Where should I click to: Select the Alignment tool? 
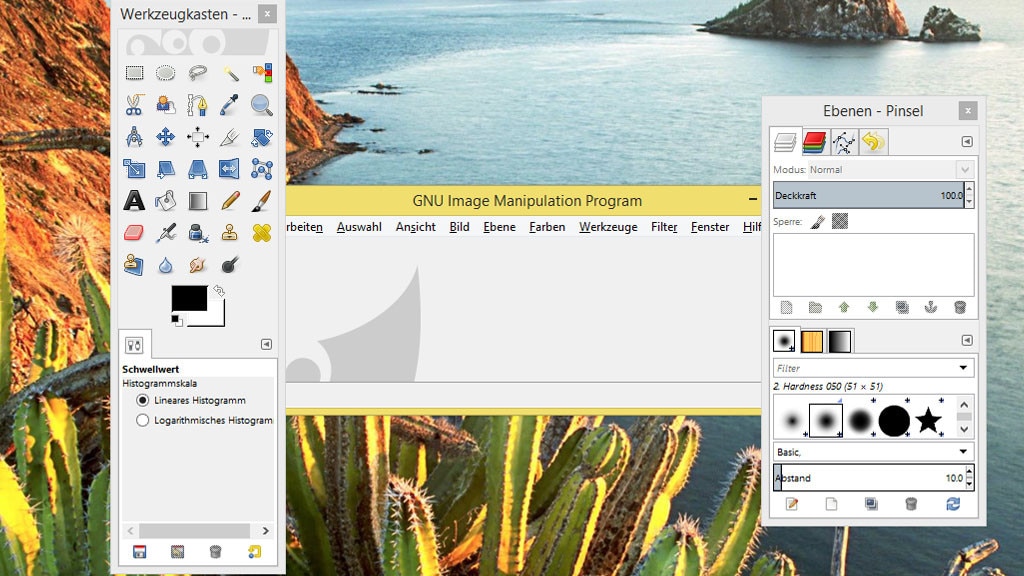click(197, 136)
